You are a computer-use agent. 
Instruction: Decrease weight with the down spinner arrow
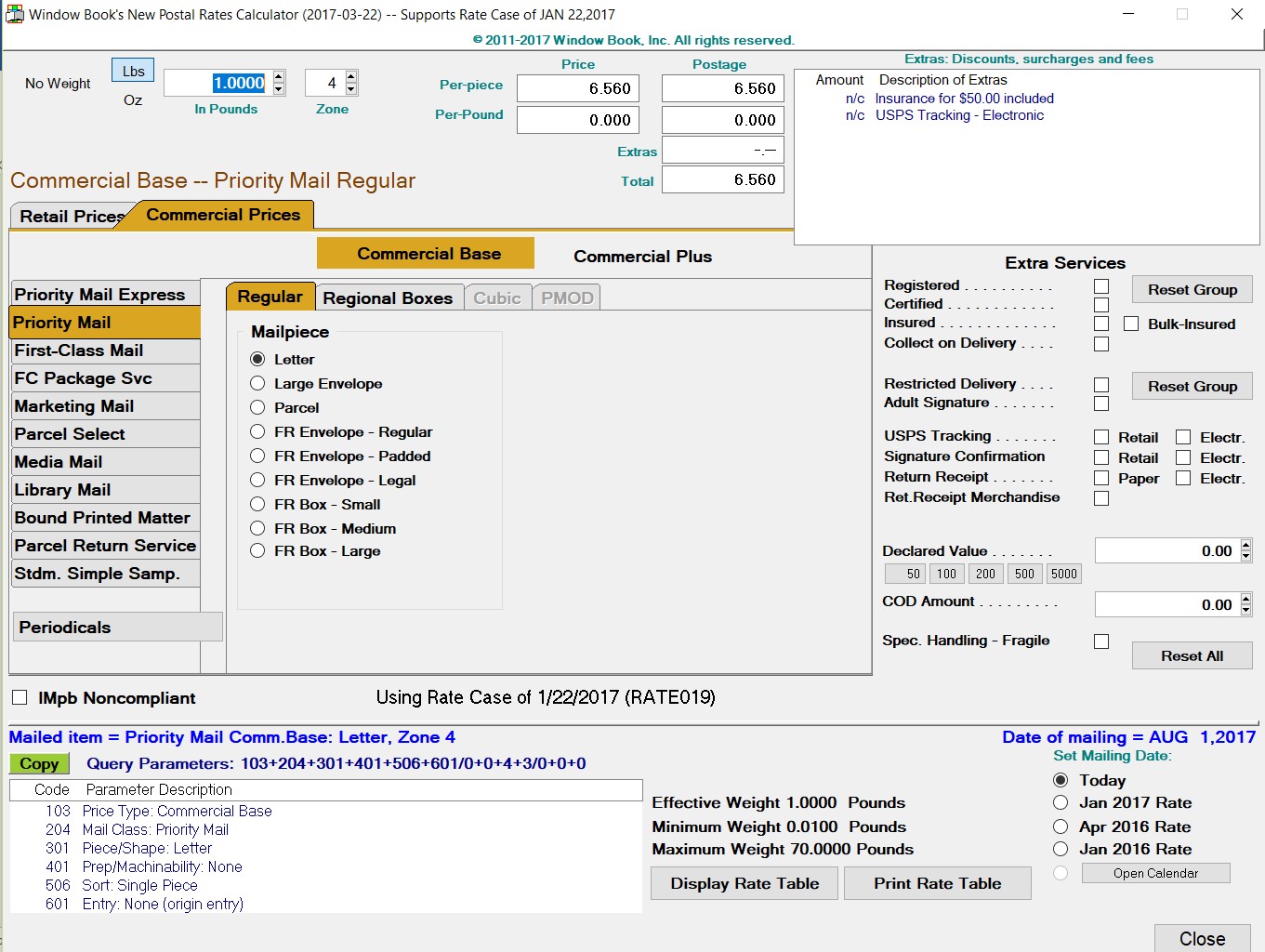pyautogui.click(x=279, y=89)
